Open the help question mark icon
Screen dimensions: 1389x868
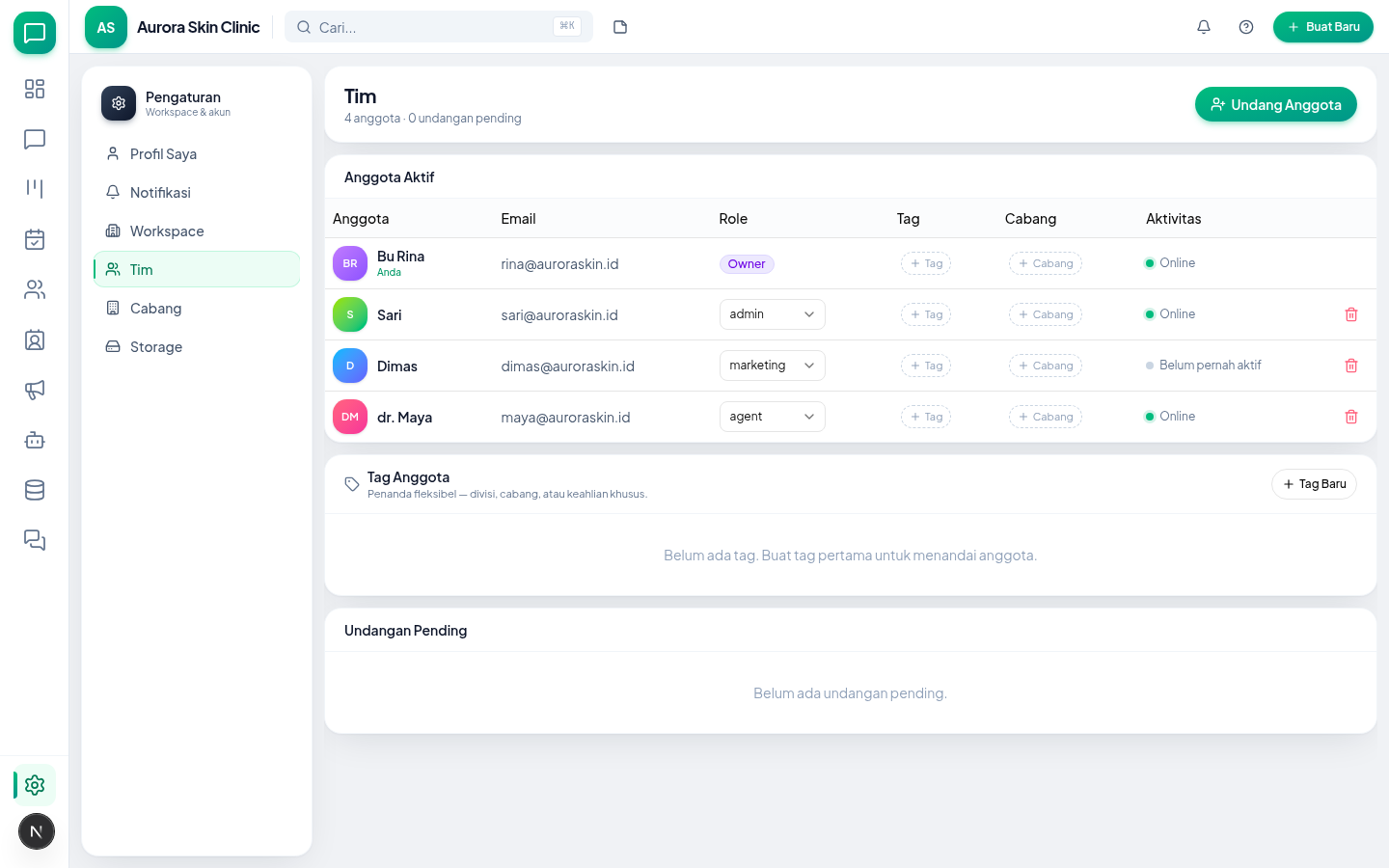tap(1246, 27)
